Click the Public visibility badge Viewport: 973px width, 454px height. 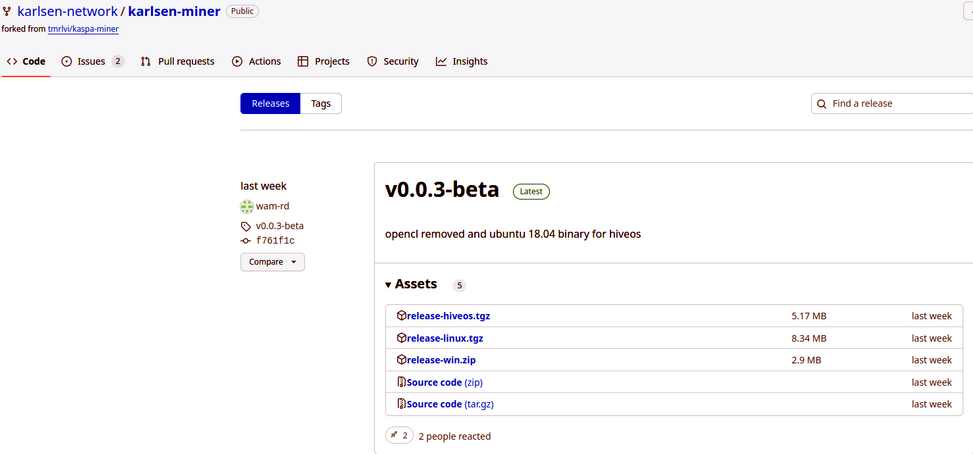pyautogui.click(x=243, y=11)
